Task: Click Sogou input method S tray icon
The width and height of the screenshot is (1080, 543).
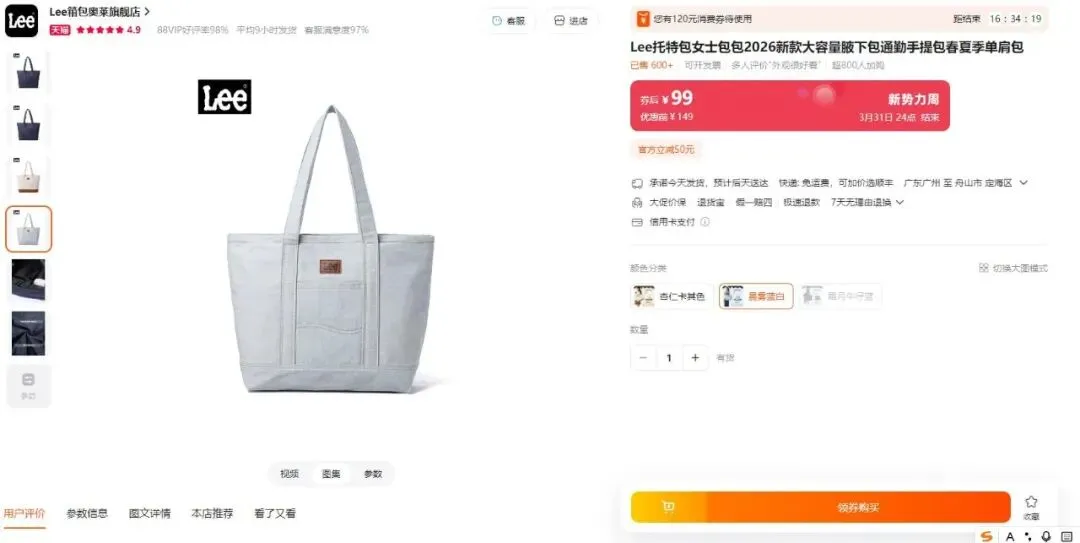Action: click(987, 536)
